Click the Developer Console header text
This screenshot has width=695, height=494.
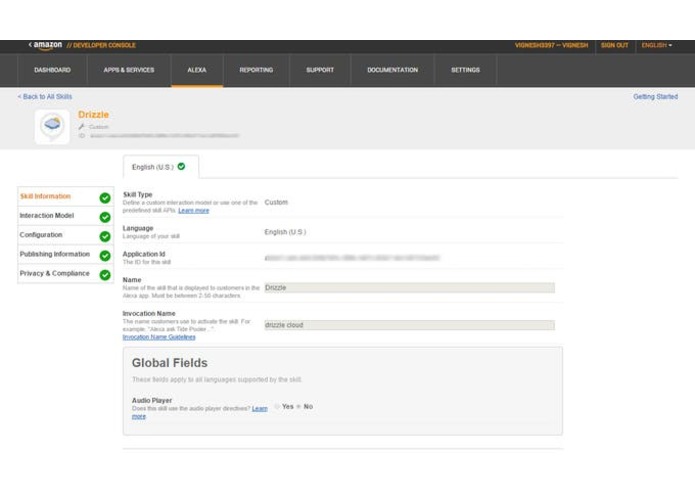(x=102, y=45)
